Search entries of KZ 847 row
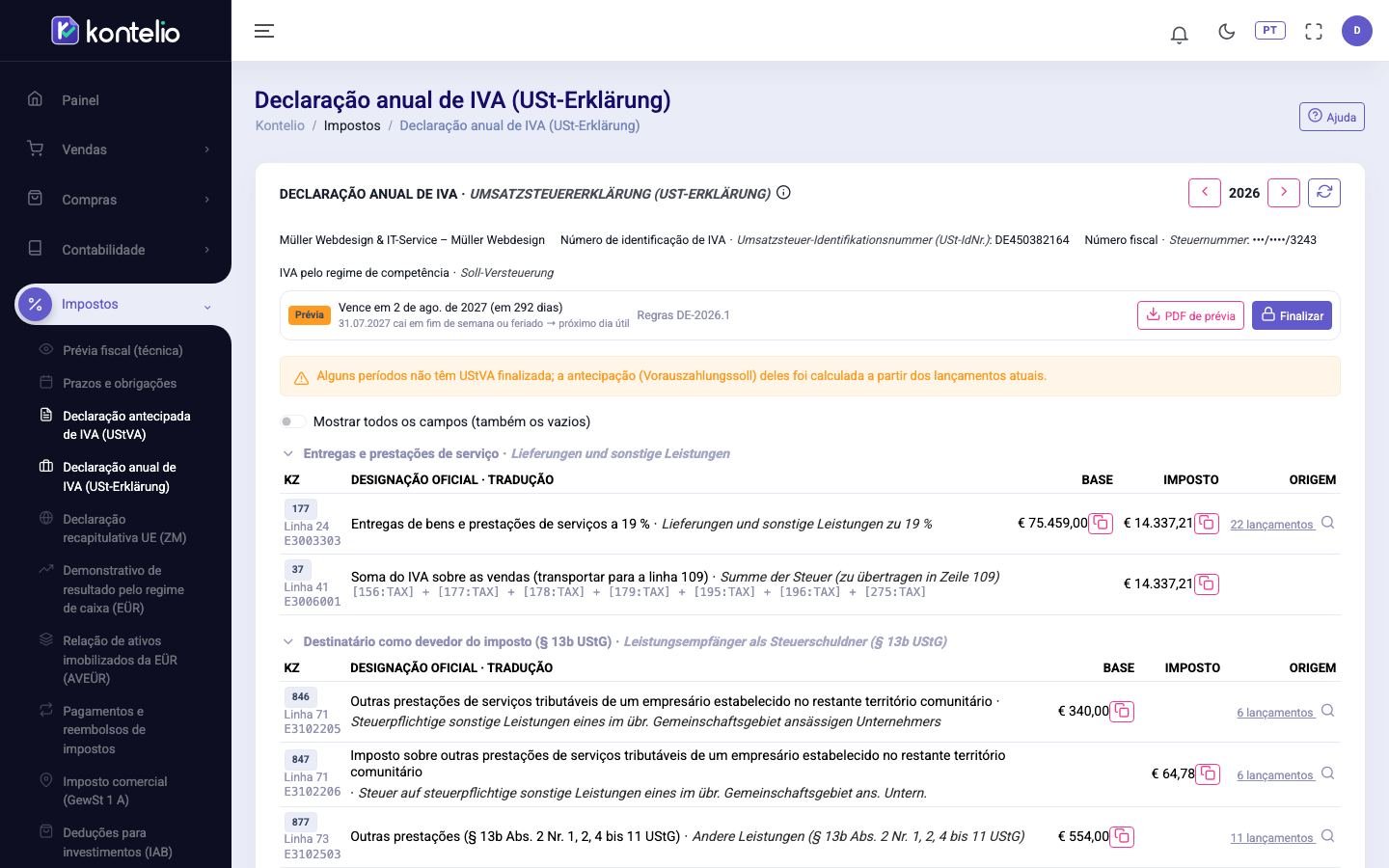Viewport: 1389px width, 868px height. pyautogui.click(x=1327, y=773)
